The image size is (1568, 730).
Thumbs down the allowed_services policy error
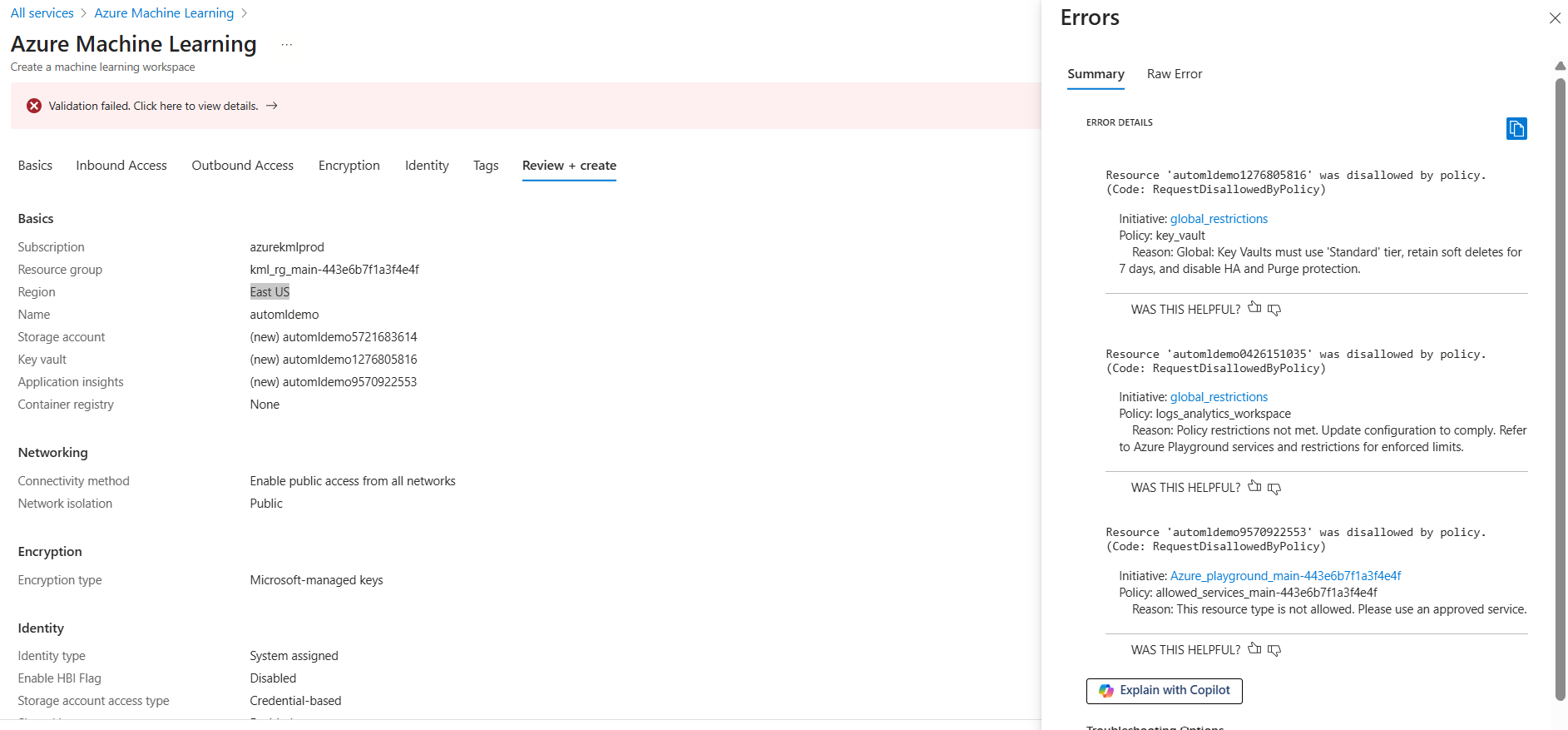click(1274, 650)
